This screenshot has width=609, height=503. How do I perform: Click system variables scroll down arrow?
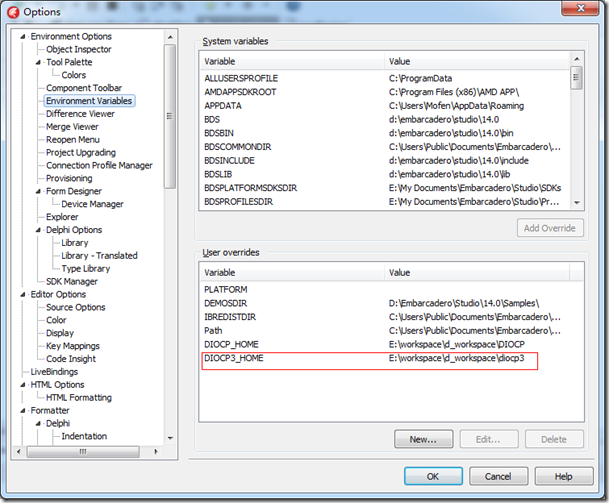point(577,202)
